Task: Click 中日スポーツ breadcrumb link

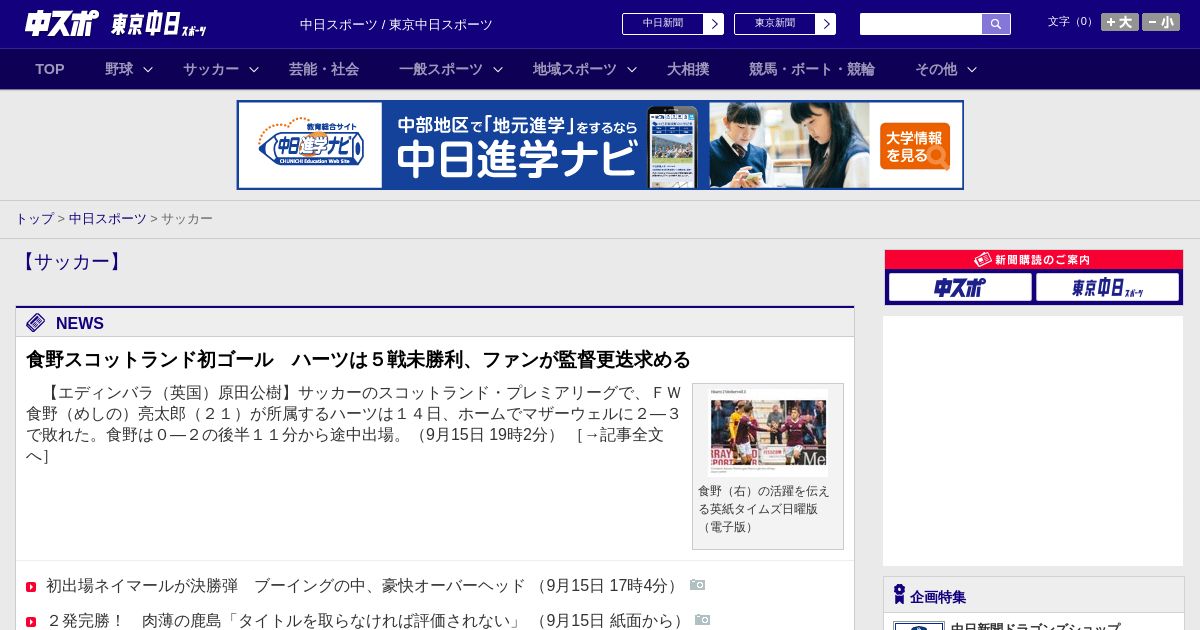Action: click(107, 219)
